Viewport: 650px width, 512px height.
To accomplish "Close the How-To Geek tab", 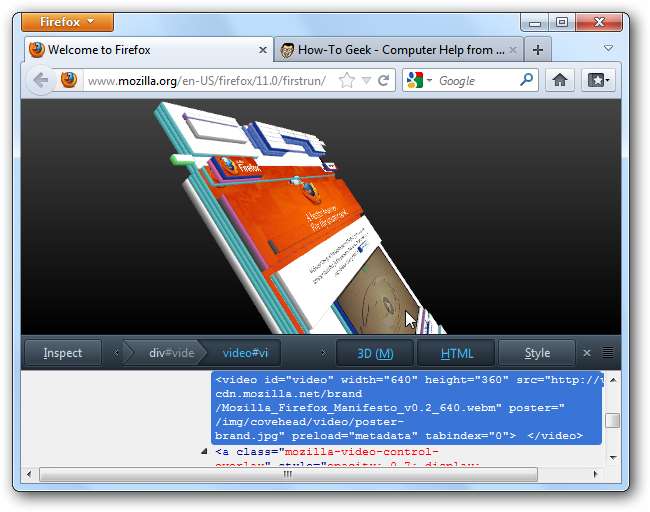I will [513, 50].
